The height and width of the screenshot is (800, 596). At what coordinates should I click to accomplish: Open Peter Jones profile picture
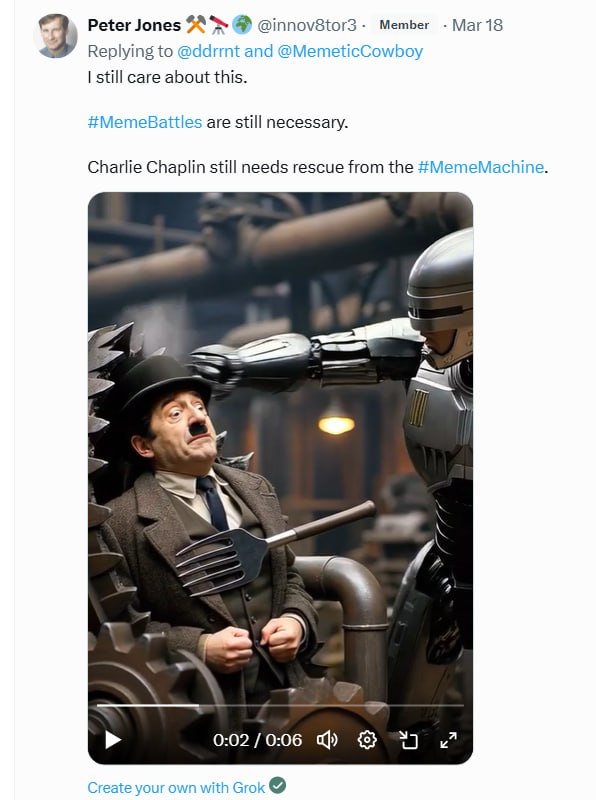[56, 36]
